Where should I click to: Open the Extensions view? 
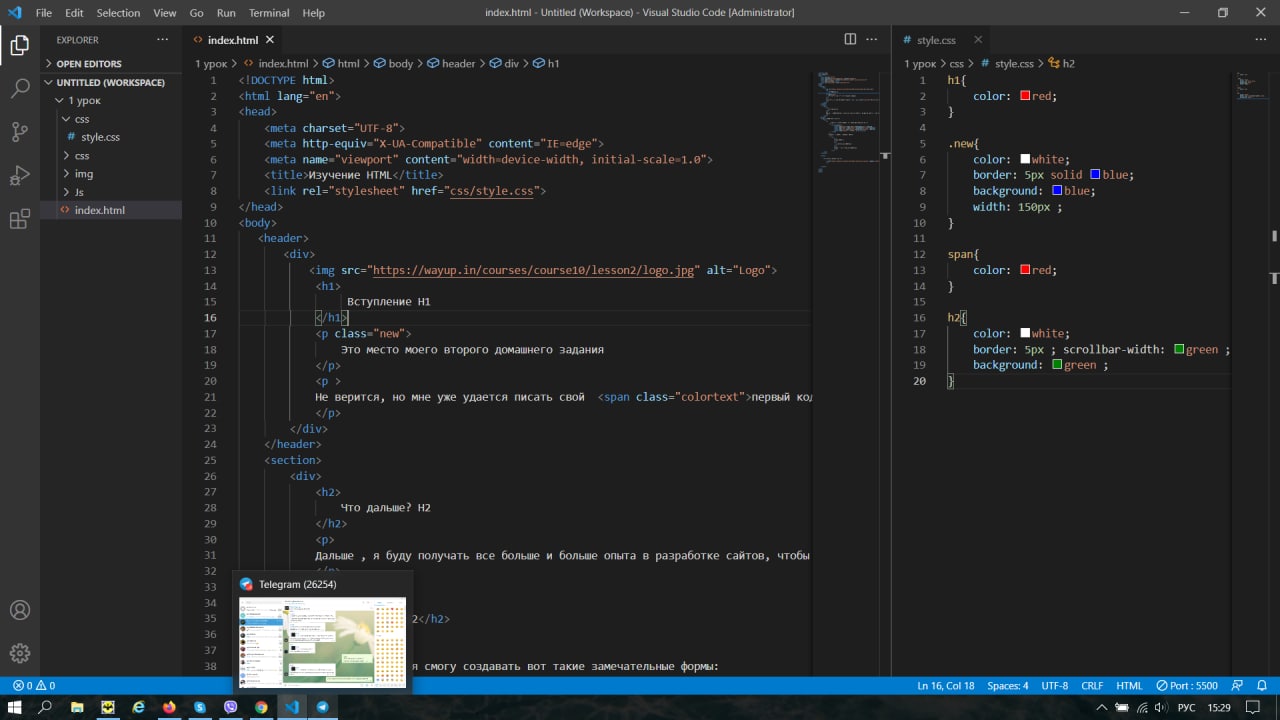[x=20, y=220]
